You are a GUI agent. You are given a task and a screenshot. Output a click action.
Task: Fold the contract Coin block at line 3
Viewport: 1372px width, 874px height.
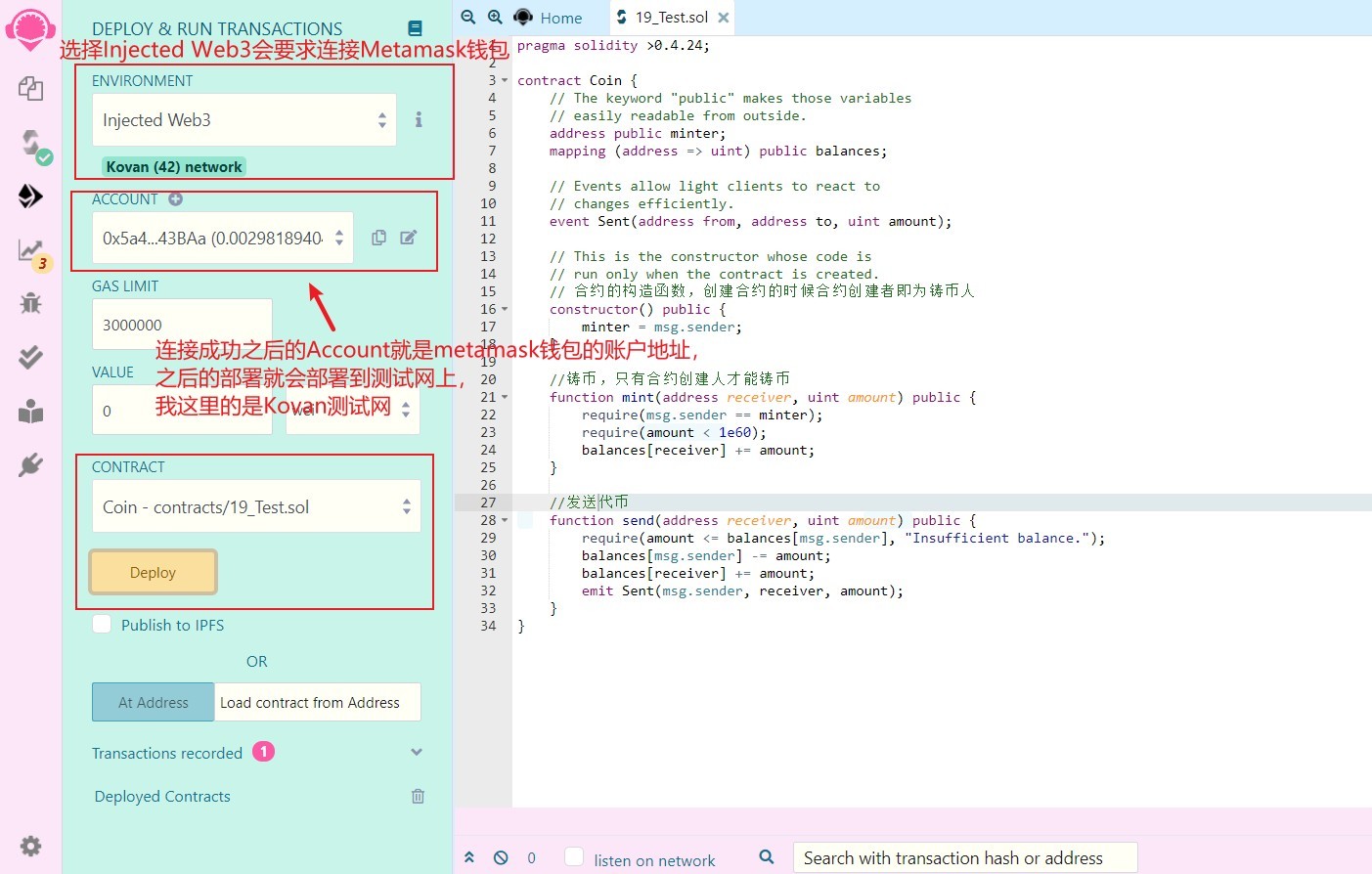(505, 80)
